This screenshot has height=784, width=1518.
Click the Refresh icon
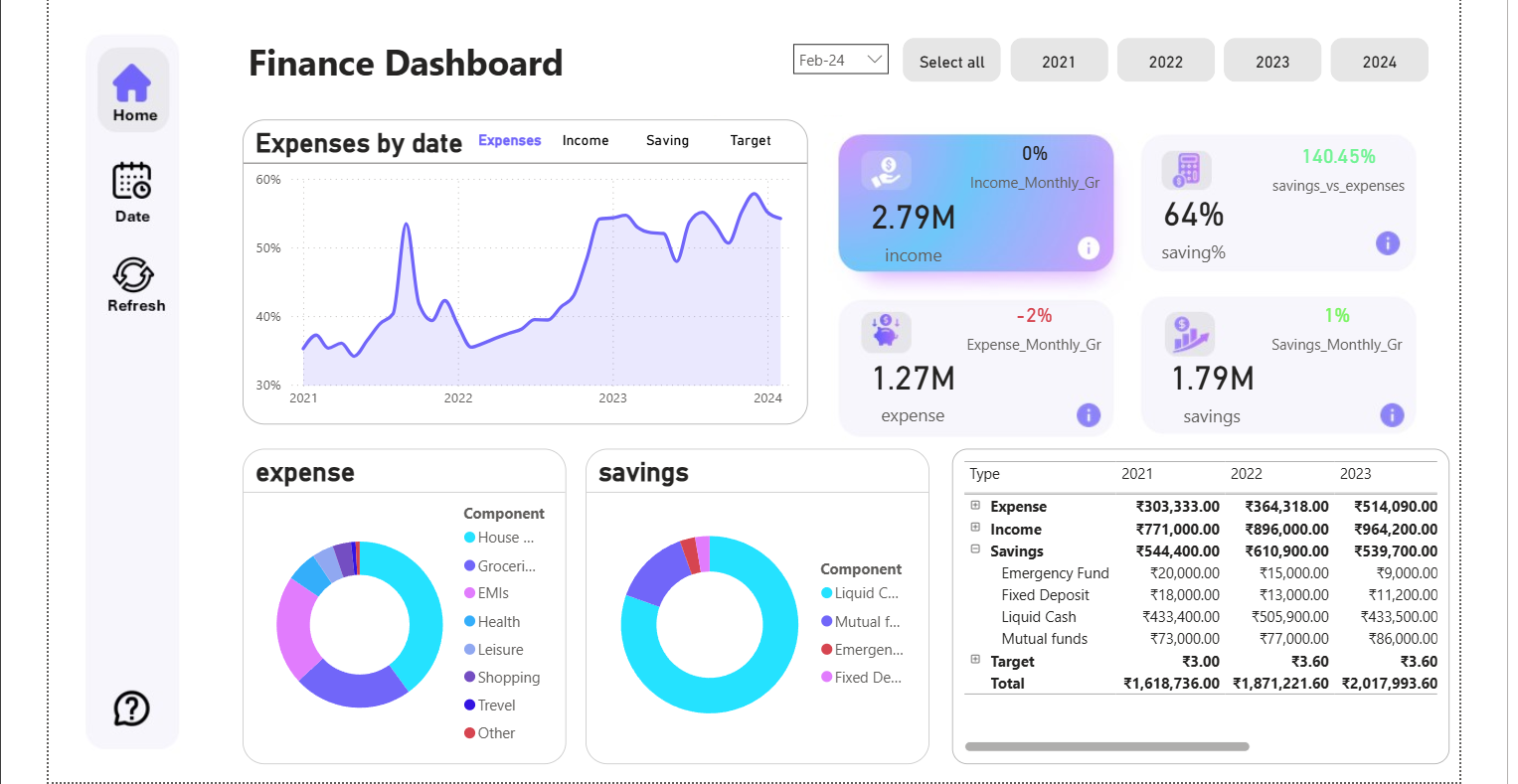pyautogui.click(x=135, y=275)
